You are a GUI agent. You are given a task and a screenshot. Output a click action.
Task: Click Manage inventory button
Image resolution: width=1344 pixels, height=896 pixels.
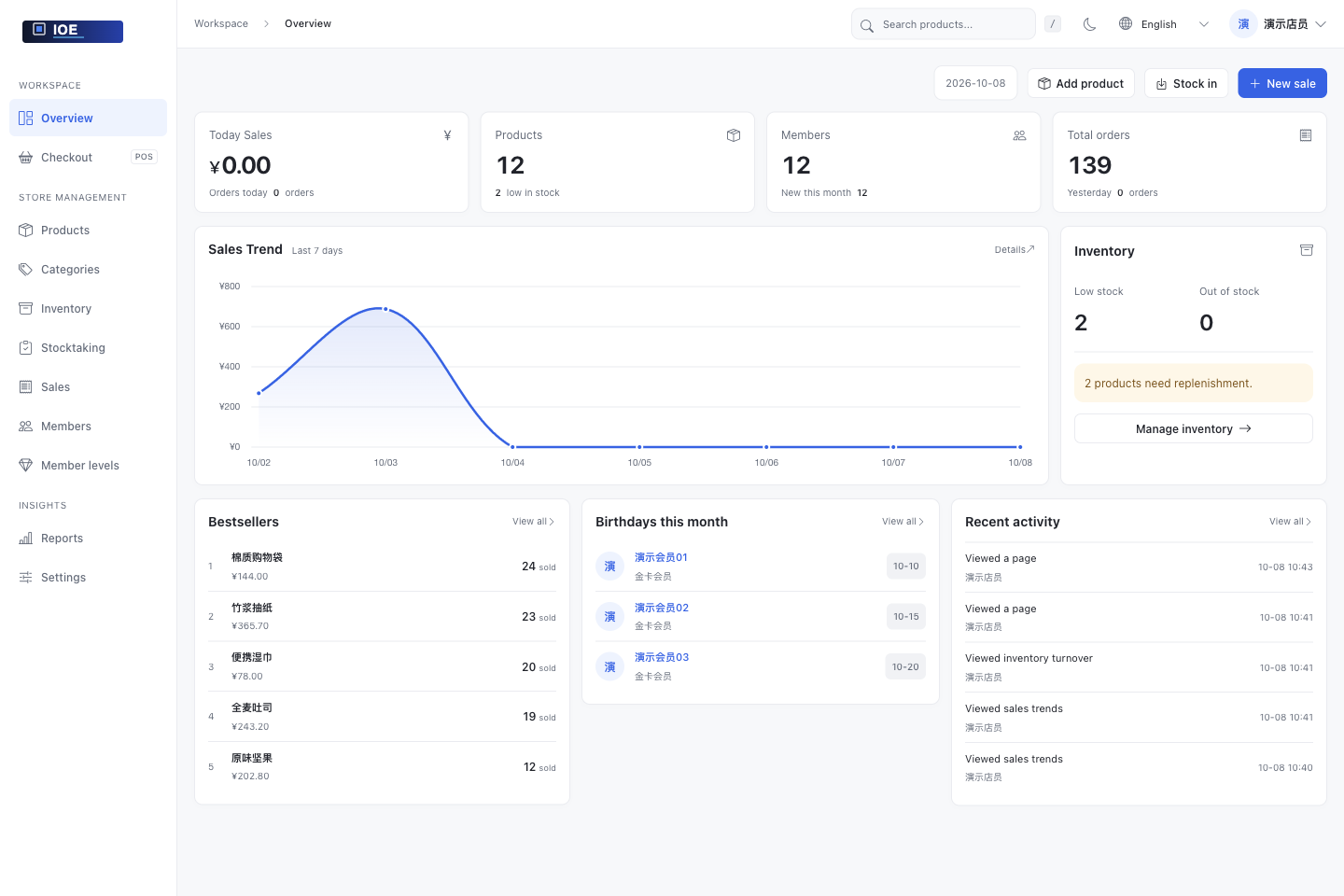[1194, 428]
